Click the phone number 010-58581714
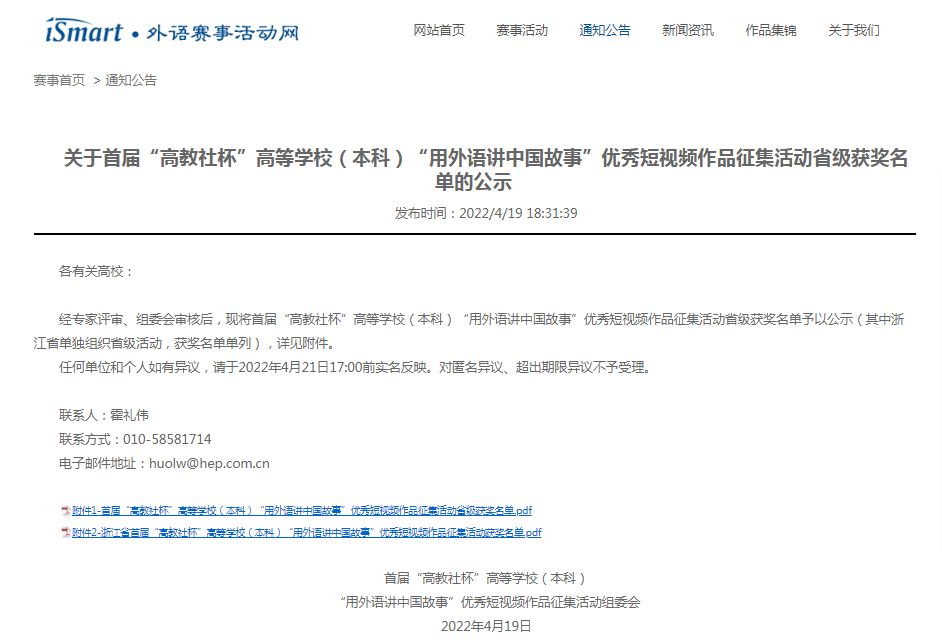The height and width of the screenshot is (643, 942). pos(167,439)
